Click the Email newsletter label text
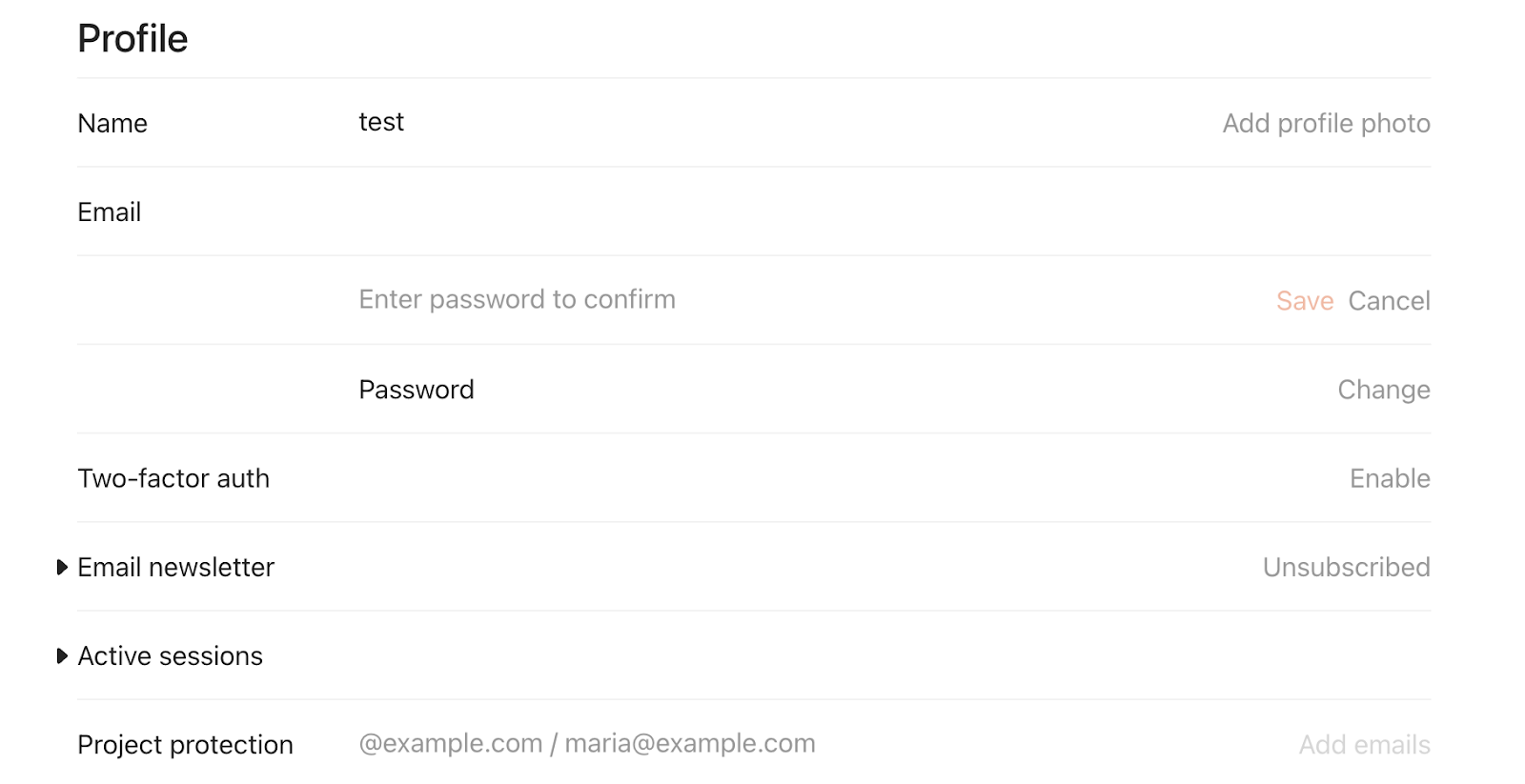 [176, 568]
